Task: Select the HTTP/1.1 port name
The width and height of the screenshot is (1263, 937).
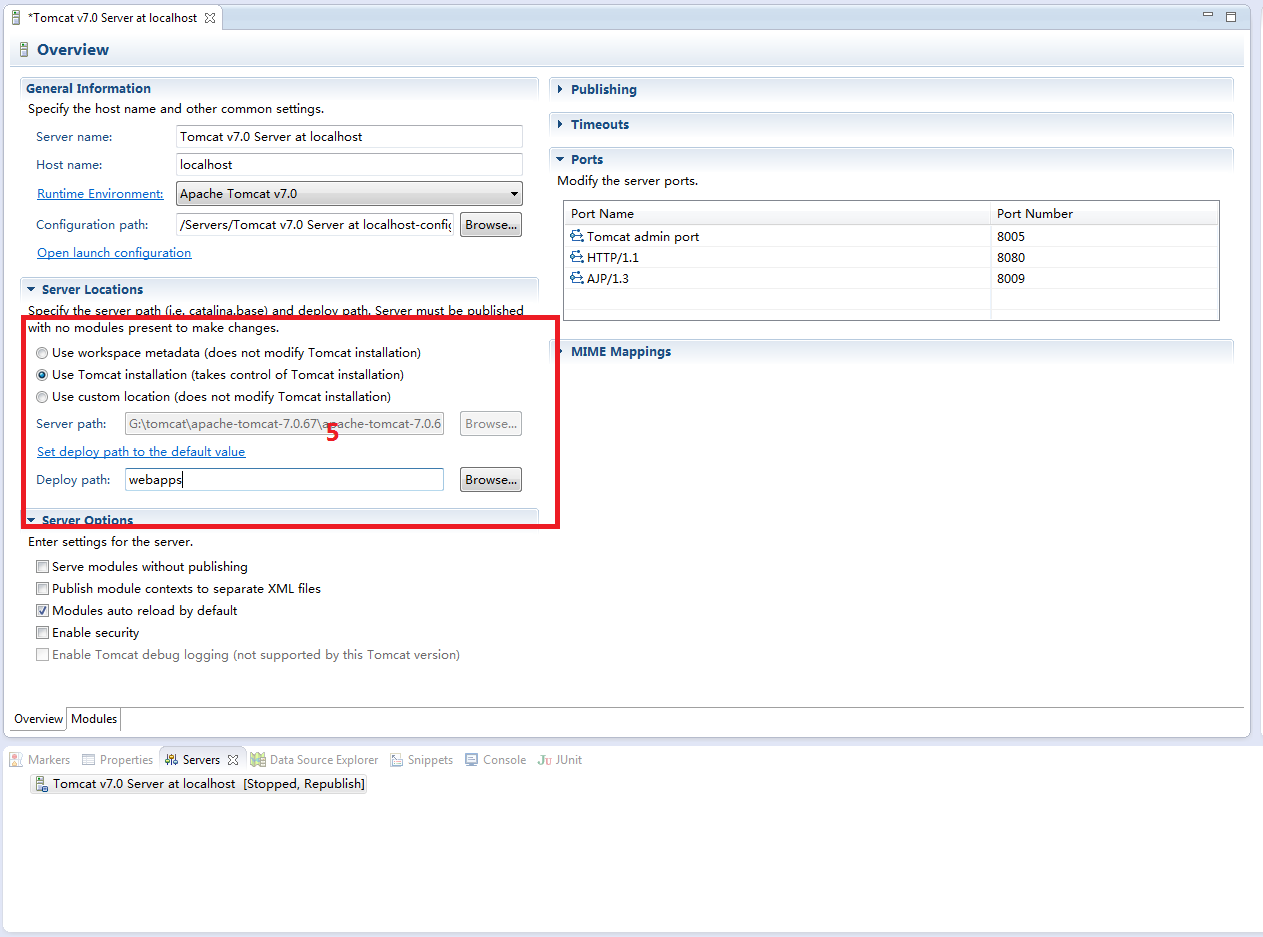Action: click(x=612, y=258)
